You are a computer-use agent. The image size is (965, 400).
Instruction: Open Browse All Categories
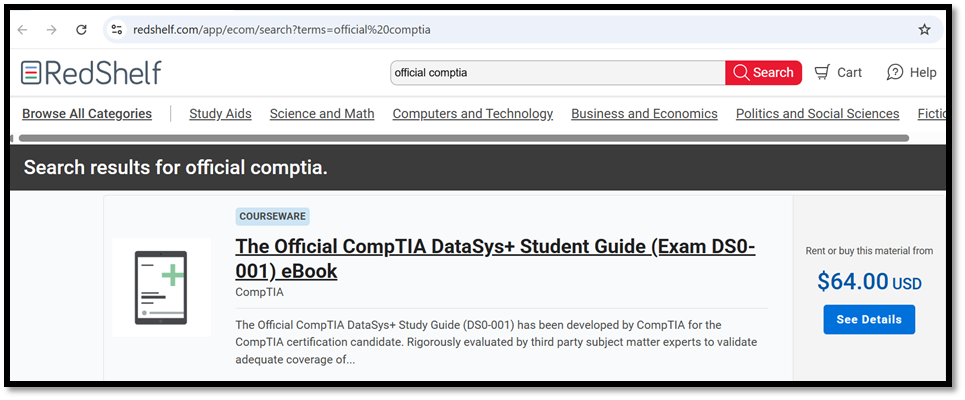[87, 113]
